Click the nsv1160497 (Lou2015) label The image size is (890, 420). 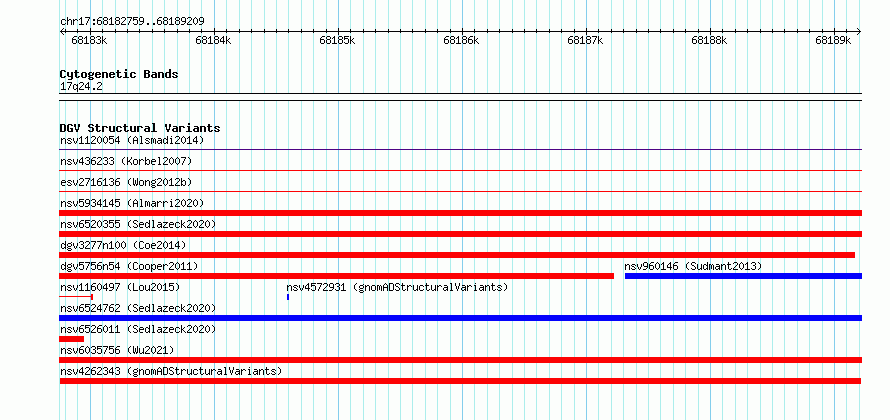pos(120,287)
